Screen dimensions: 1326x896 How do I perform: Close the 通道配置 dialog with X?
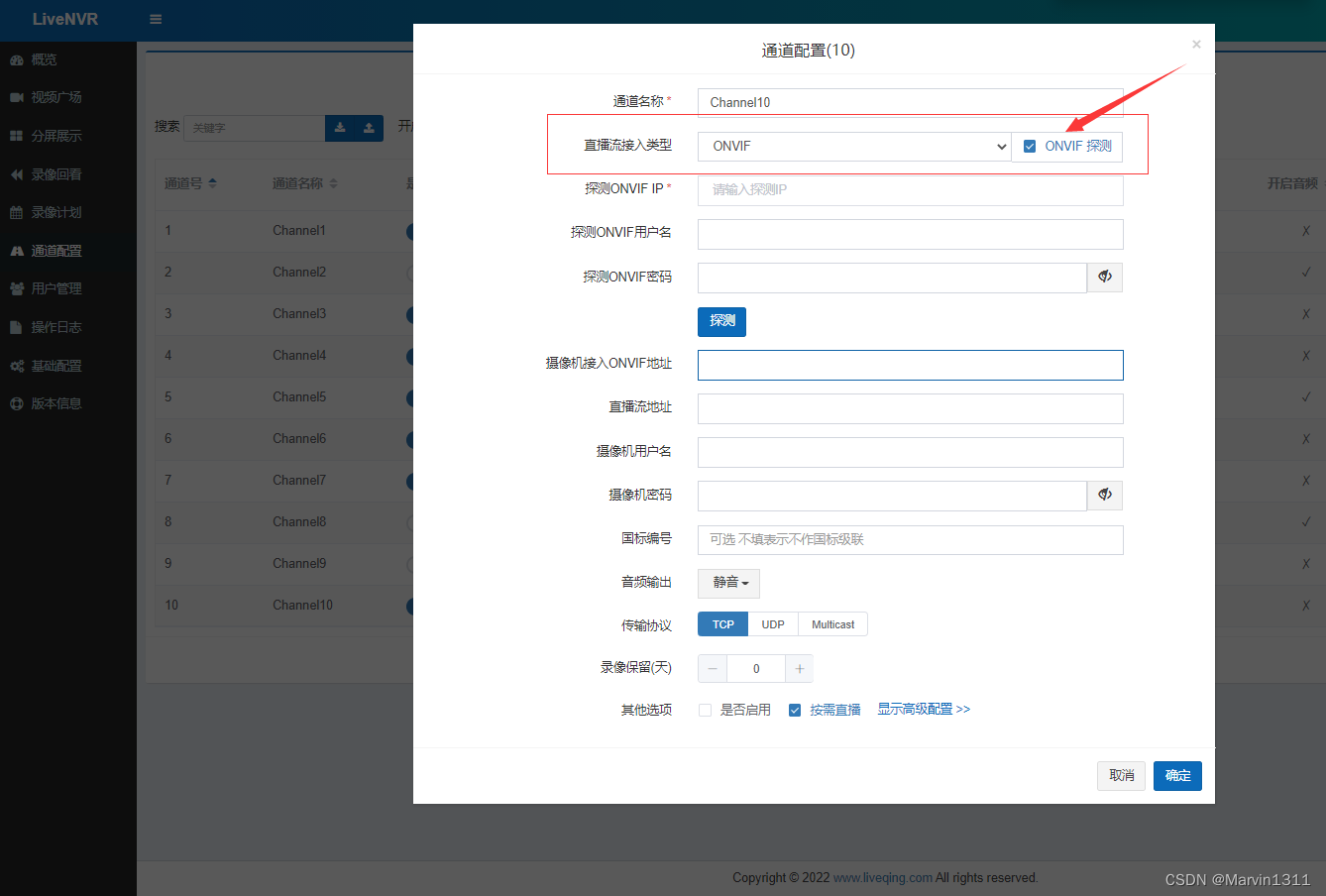[x=1196, y=44]
